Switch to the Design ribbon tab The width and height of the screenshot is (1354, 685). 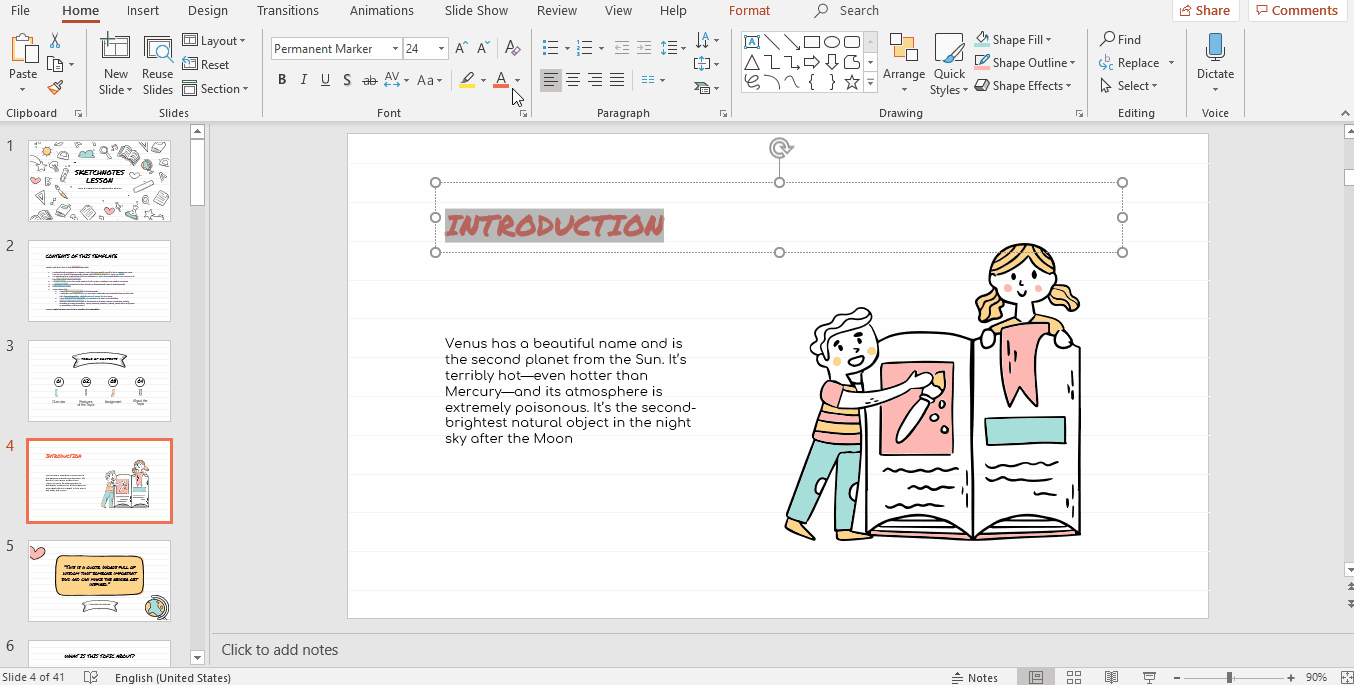(x=207, y=11)
